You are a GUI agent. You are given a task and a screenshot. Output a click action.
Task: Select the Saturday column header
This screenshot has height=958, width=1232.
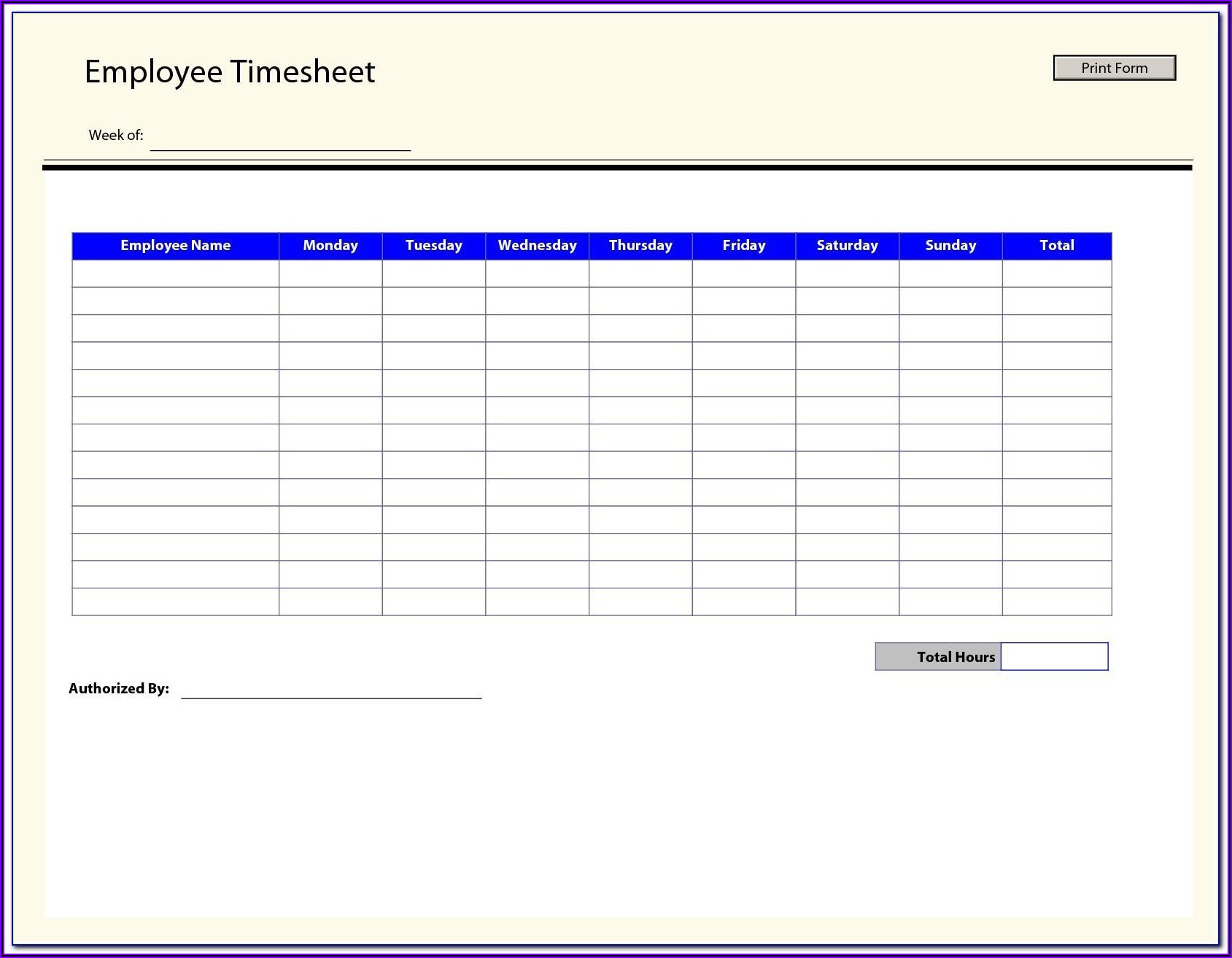[x=847, y=246]
